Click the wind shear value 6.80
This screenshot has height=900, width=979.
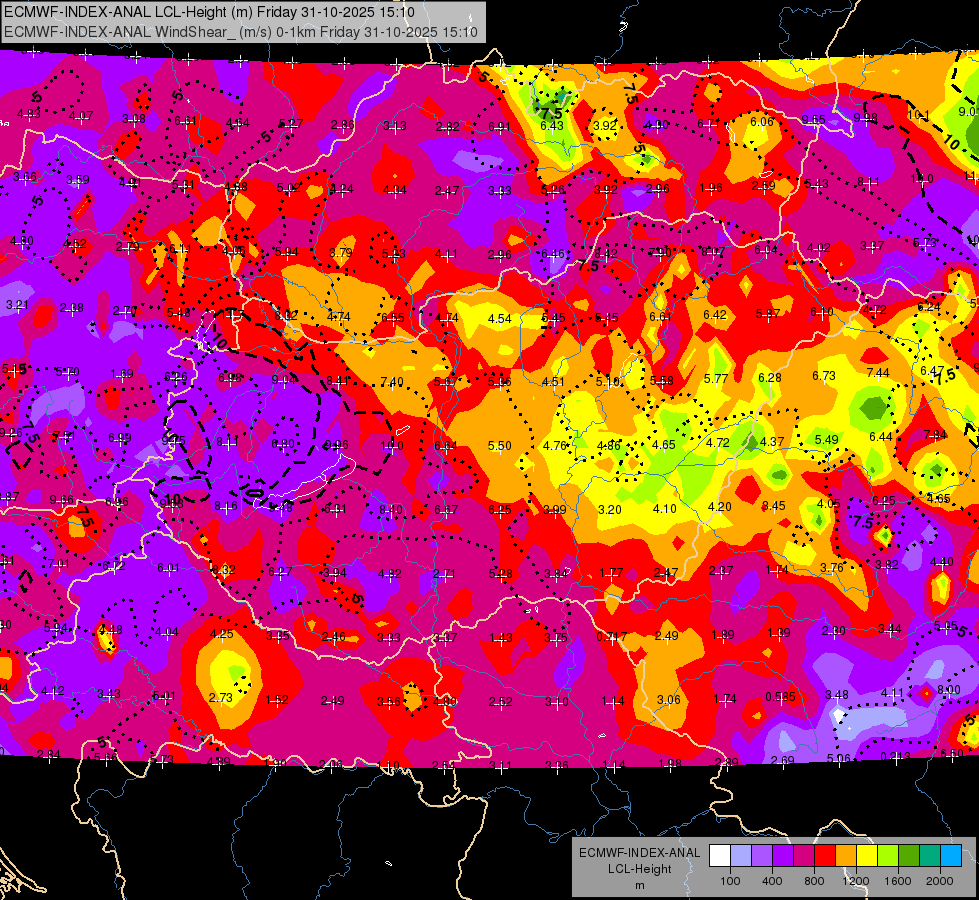[x=283, y=444]
